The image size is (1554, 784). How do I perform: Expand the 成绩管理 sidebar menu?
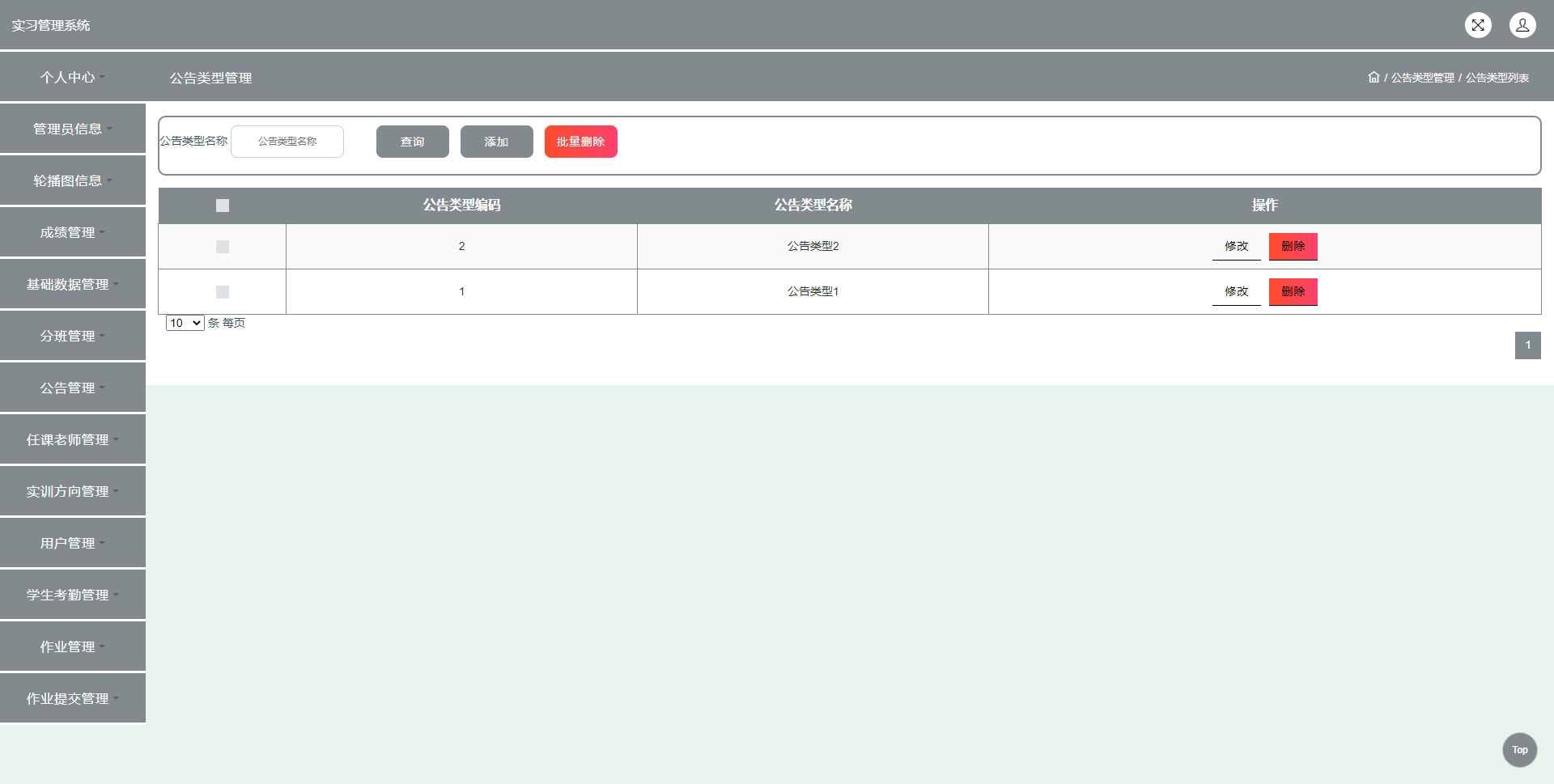tap(73, 232)
